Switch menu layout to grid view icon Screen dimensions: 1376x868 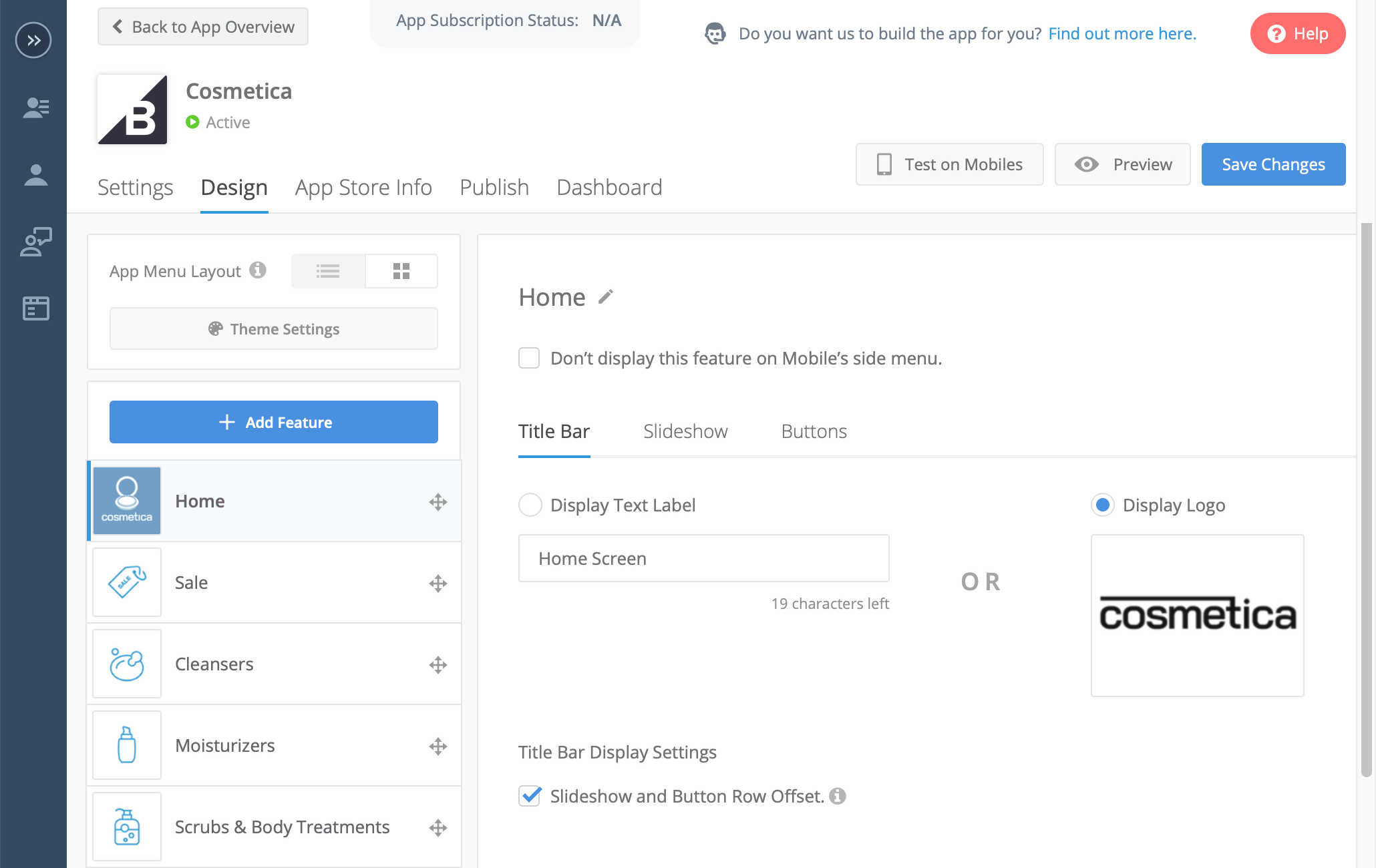(401, 271)
